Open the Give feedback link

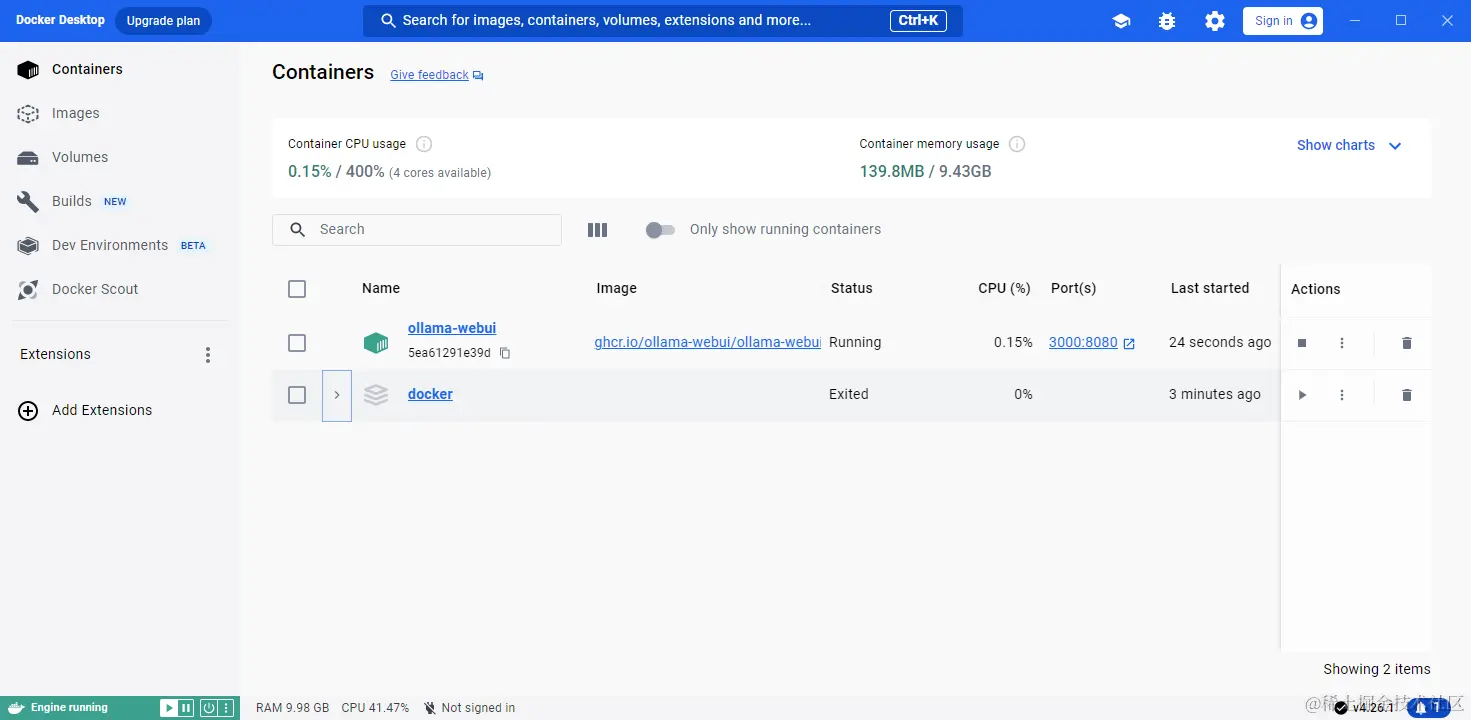[437, 75]
